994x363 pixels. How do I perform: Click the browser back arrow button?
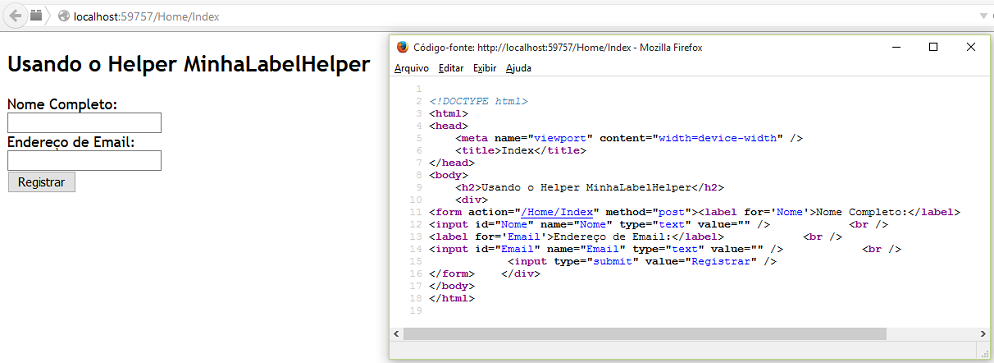pyautogui.click(x=16, y=16)
